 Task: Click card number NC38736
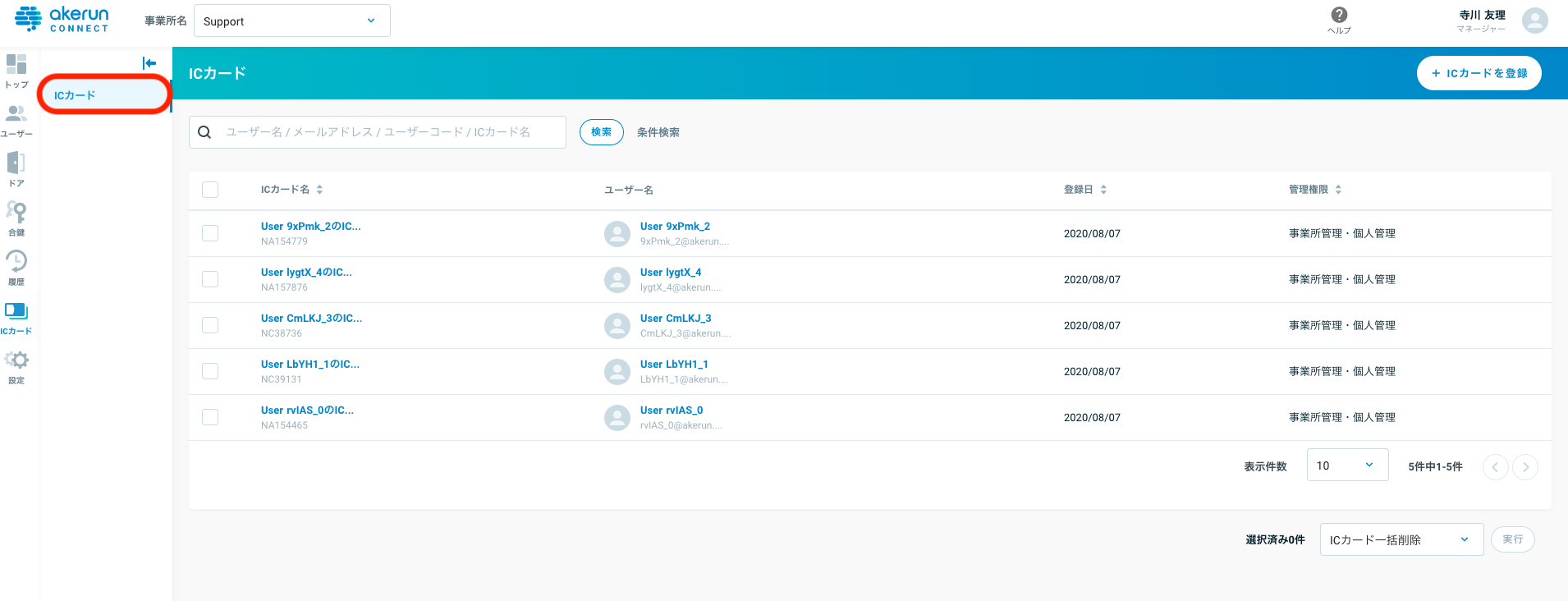click(282, 333)
